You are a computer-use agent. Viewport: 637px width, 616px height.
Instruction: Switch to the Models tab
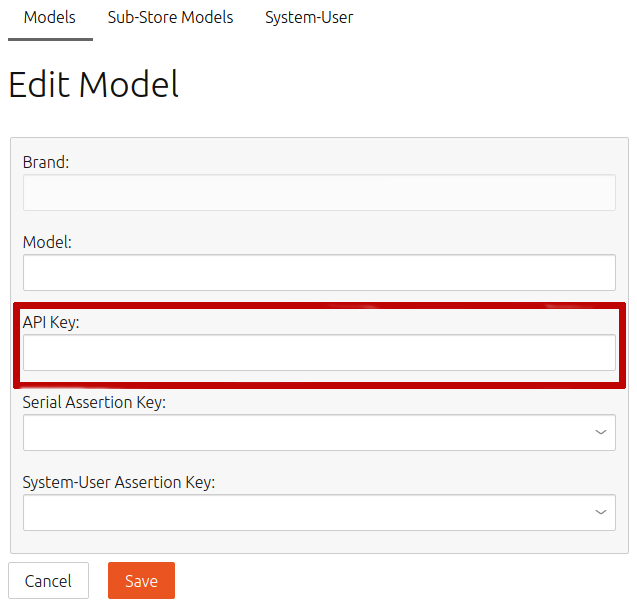coord(50,18)
